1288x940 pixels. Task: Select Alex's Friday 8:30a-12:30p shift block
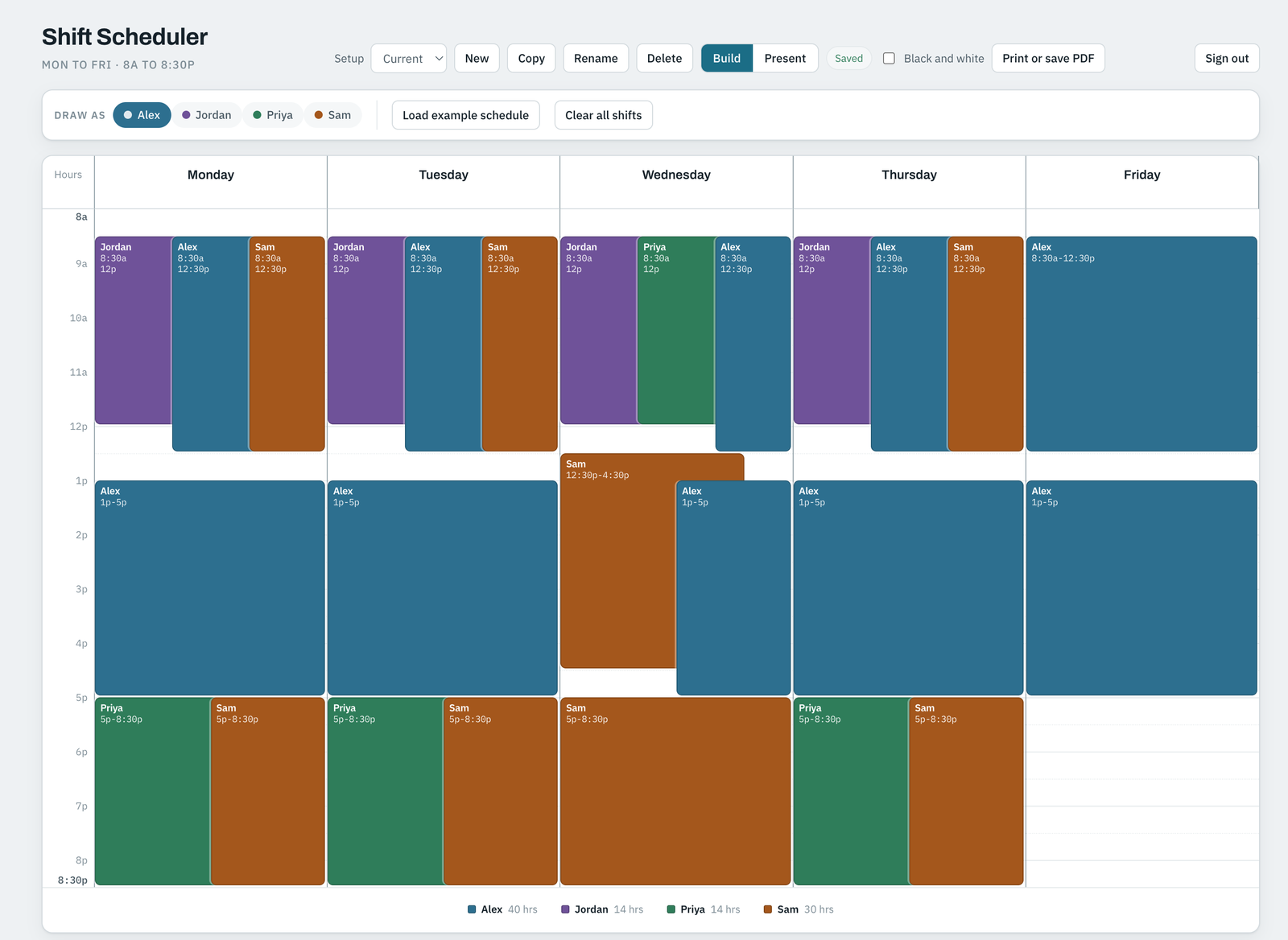pos(1141,344)
